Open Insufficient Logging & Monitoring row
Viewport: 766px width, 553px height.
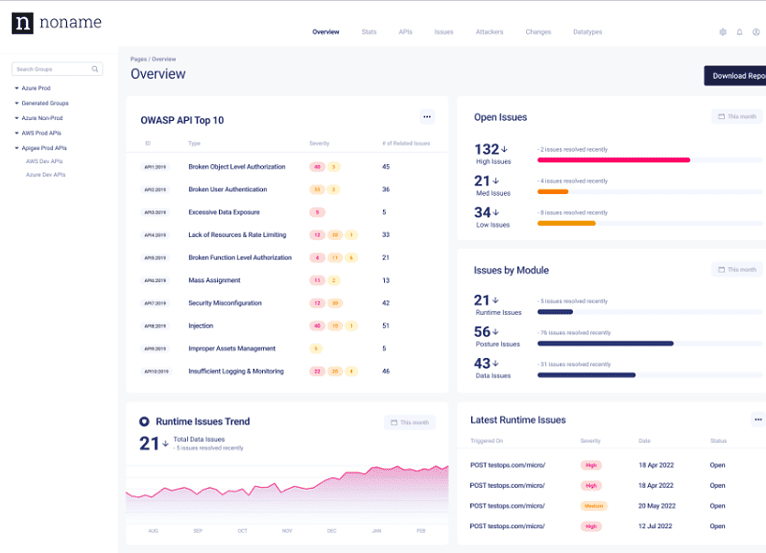(x=287, y=371)
